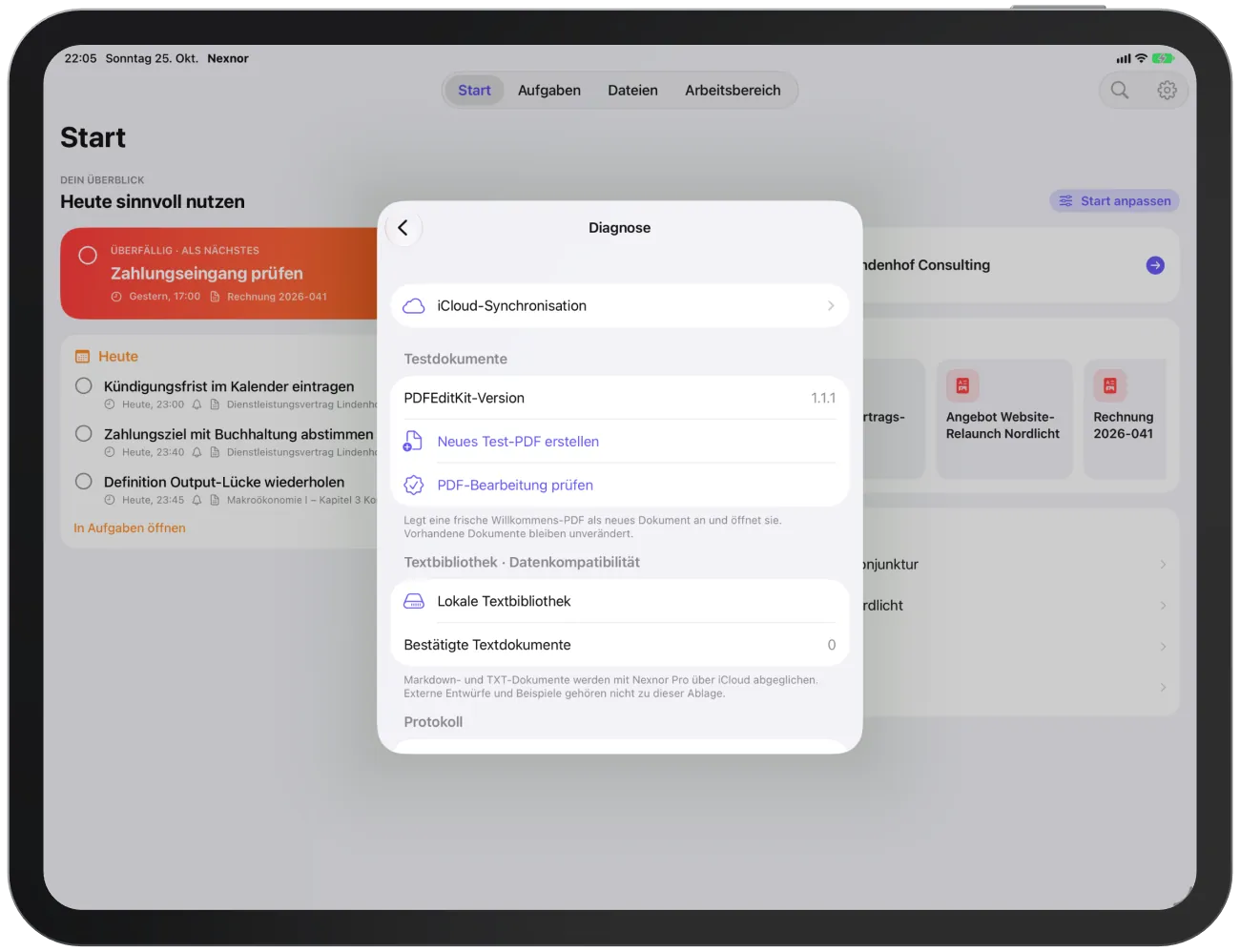
Task: Open Rechnung 2026-041 file card
Action: pyautogui.click(x=1126, y=419)
